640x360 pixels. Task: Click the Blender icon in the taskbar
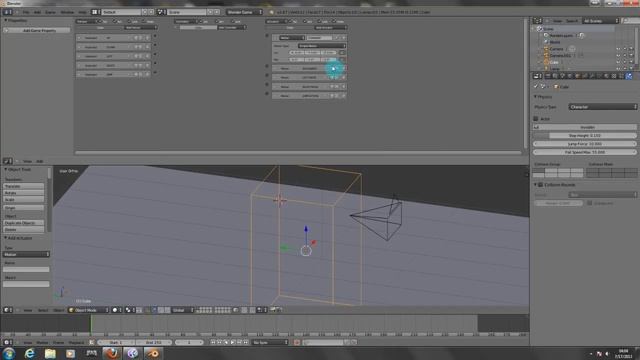point(153,353)
